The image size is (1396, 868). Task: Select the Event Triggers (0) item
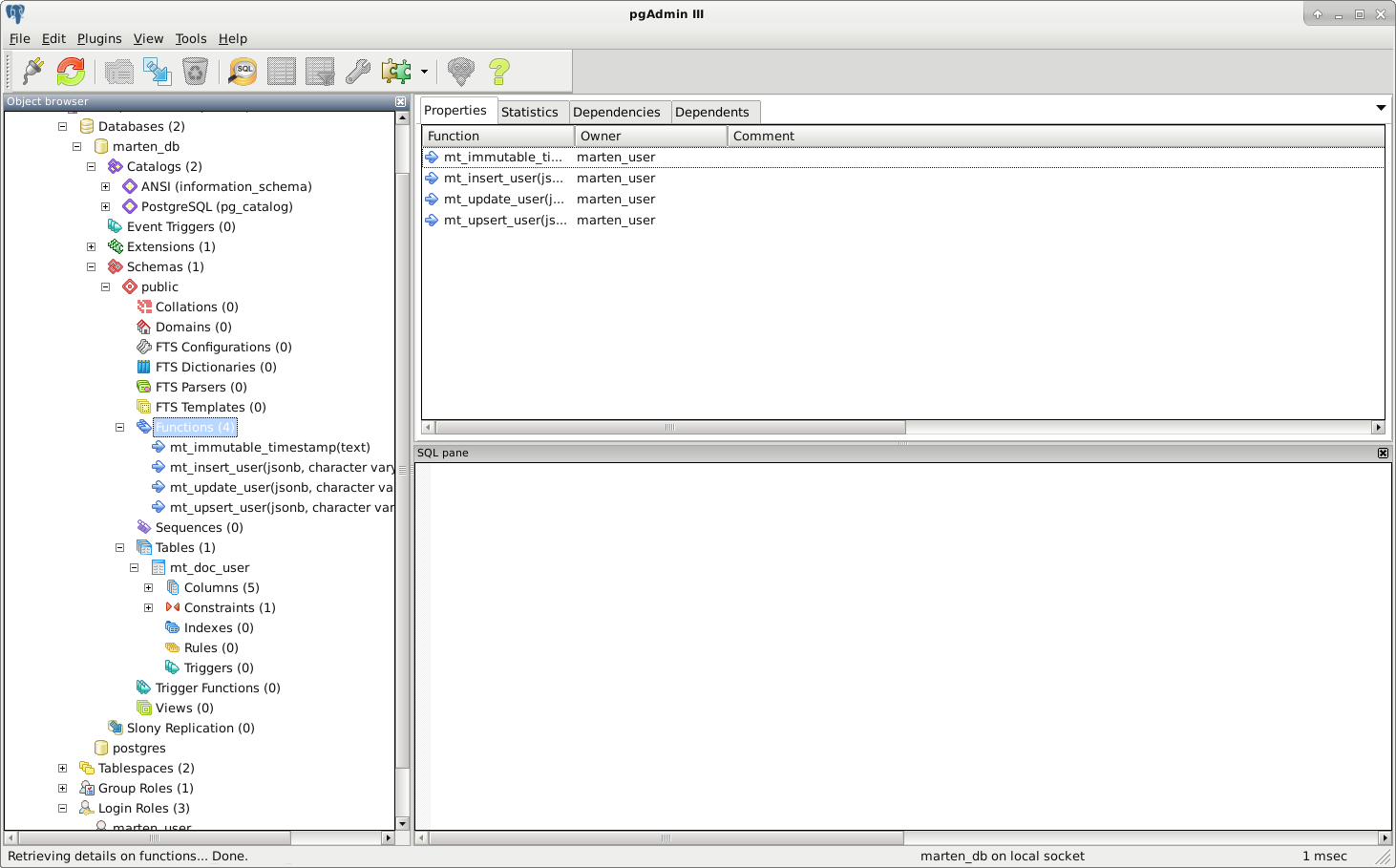pyautogui.click(x=180, y=226)
